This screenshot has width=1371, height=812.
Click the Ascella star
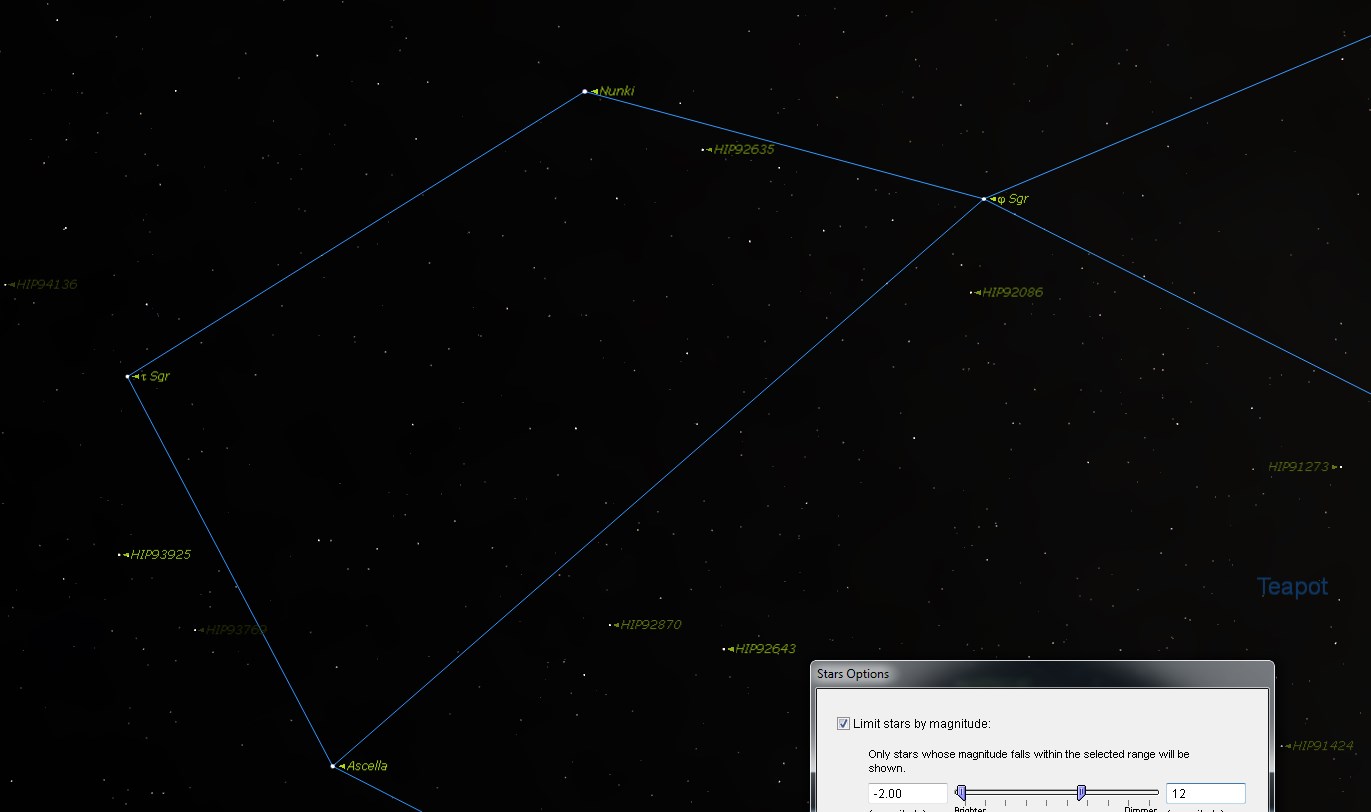tap(333, 766)
